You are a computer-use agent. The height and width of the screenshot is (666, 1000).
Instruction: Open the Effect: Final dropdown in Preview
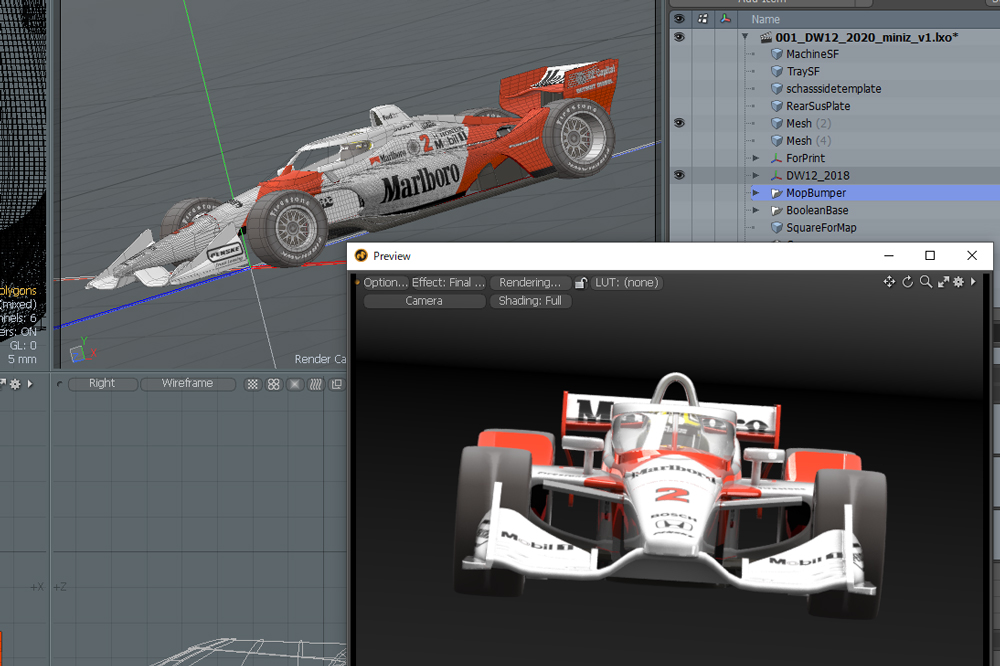click(448, 283)
